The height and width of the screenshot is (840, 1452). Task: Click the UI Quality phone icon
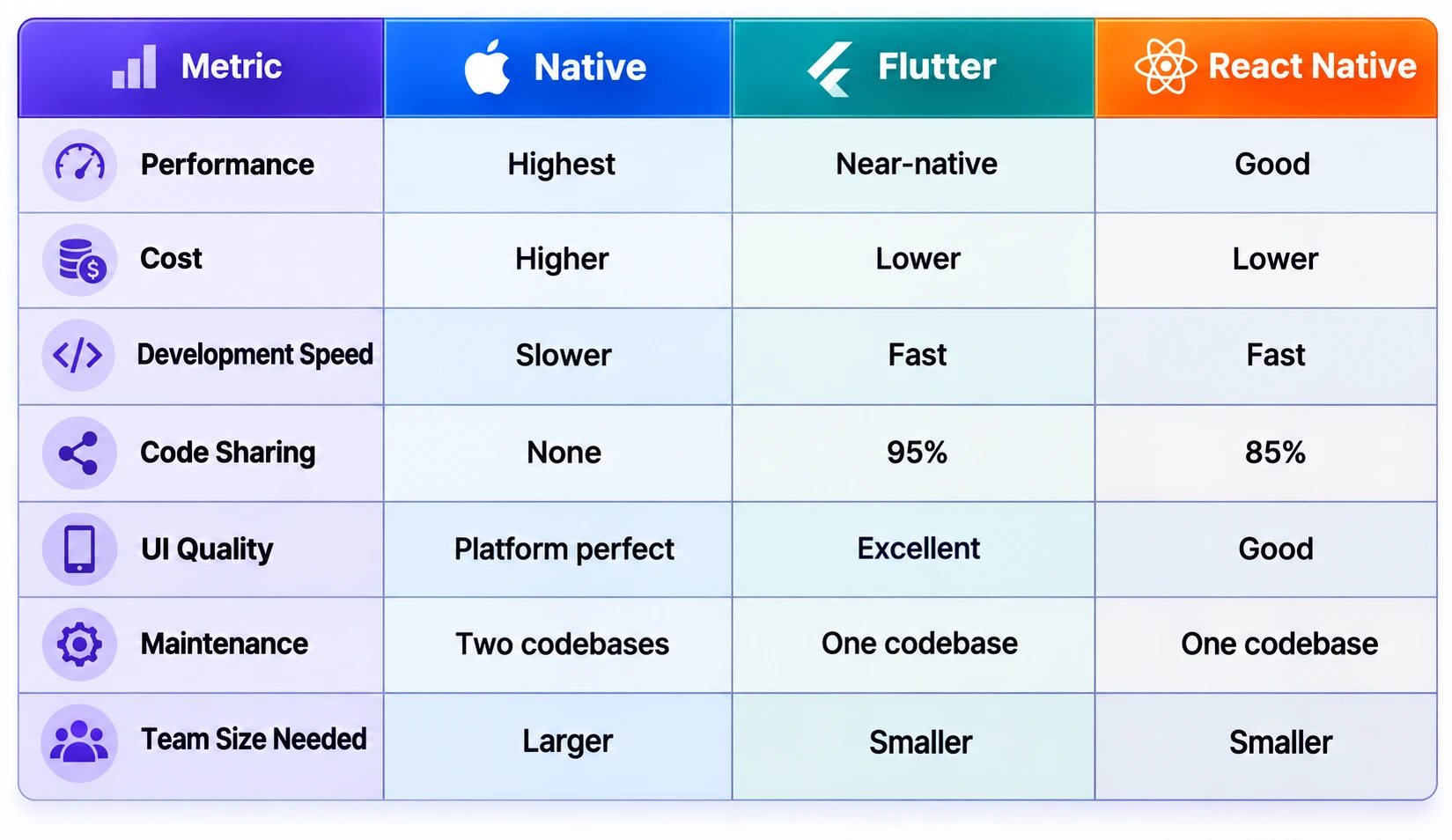(x=79, y=549)
